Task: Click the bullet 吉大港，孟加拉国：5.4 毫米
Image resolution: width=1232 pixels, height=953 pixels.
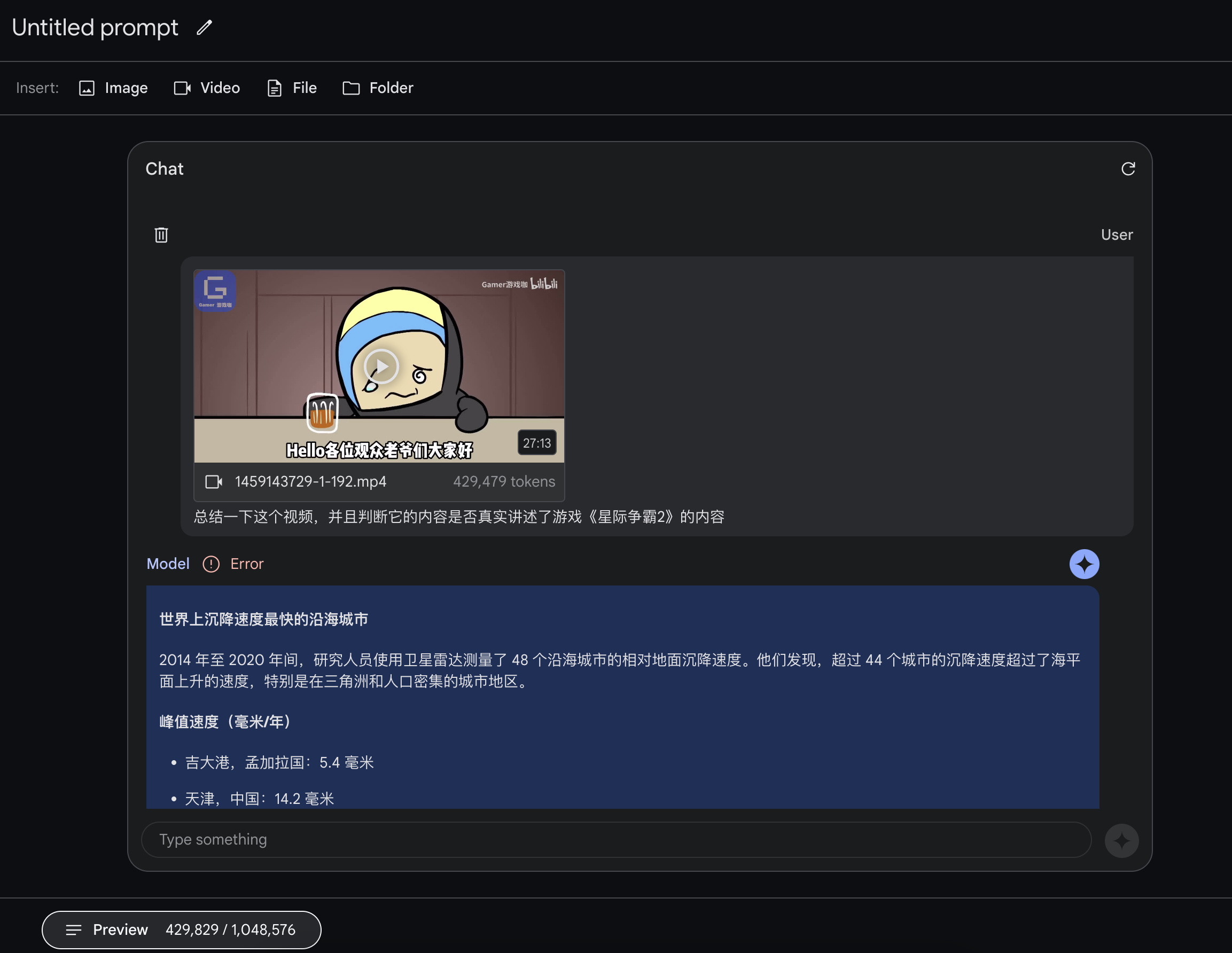Action: coord(280,763)
